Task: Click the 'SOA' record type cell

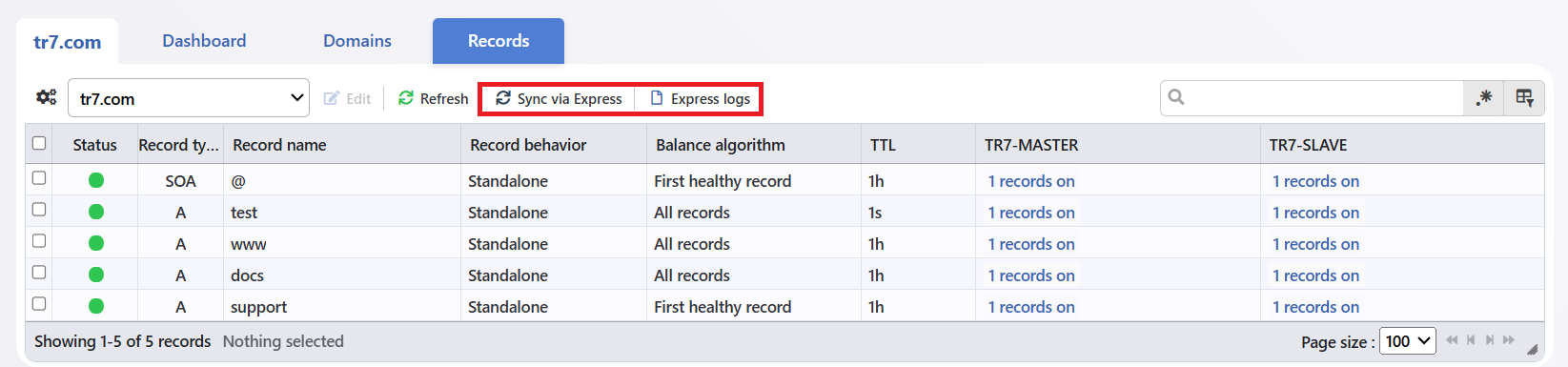Action: [x=180, y=181]
